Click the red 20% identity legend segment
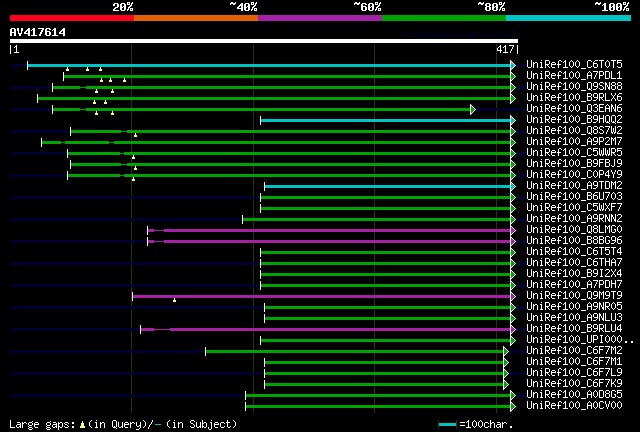The width and height of the screenshot is (640, 432). (x=72, y=18)
